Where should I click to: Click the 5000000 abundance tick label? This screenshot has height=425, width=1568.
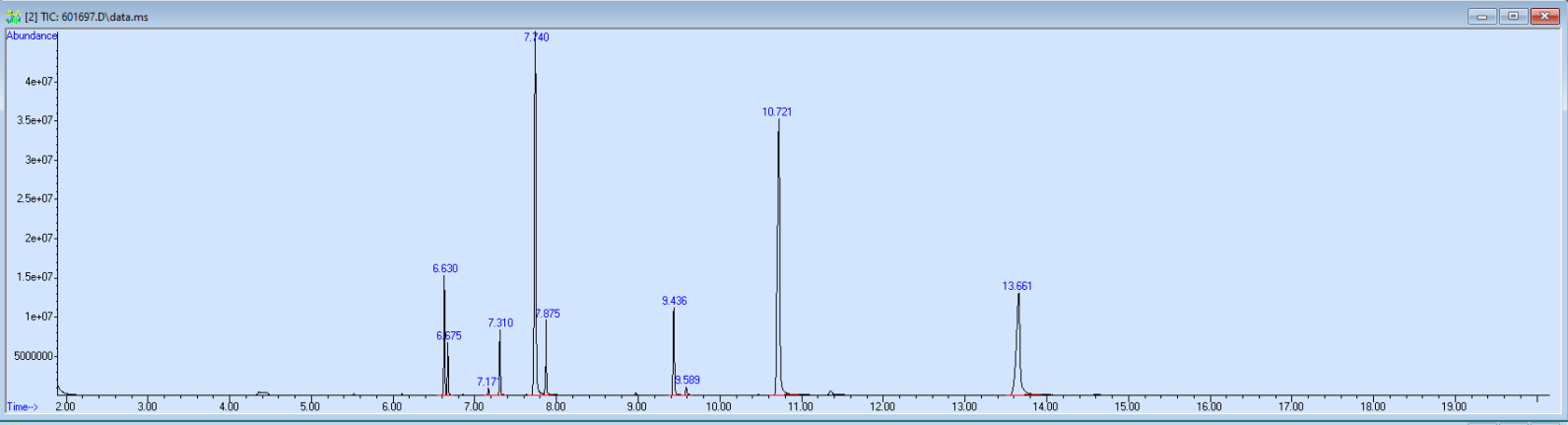tap(33, 357)
